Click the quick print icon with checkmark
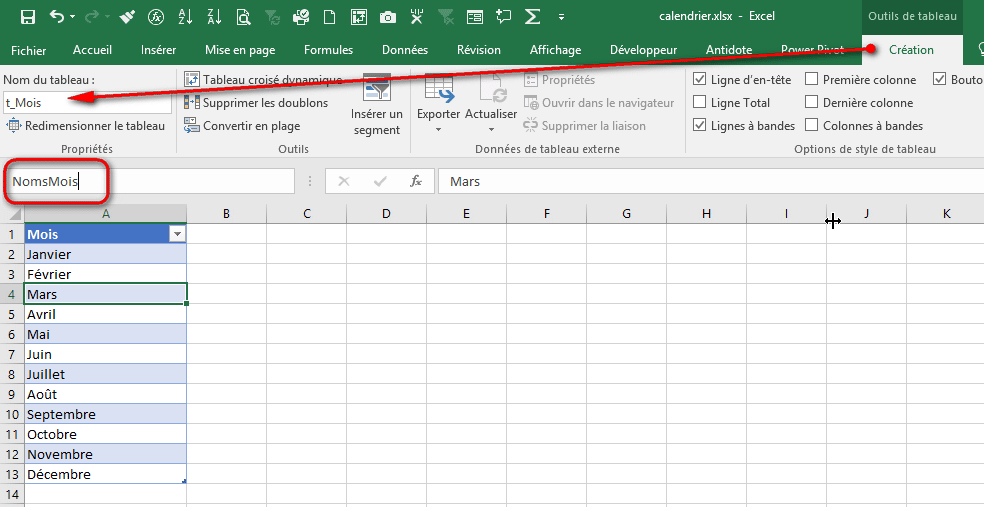984x507 pixels. click(301, 17)
